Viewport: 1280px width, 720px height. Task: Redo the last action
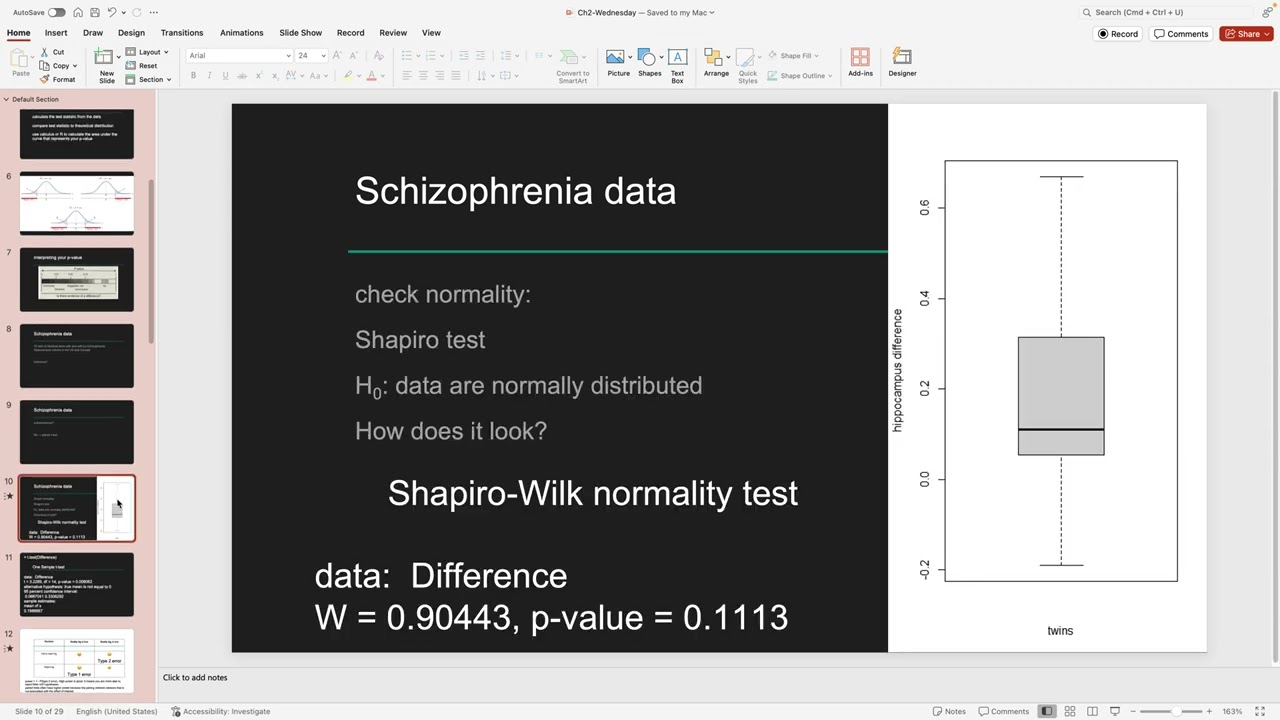click(x=136, y=13)
